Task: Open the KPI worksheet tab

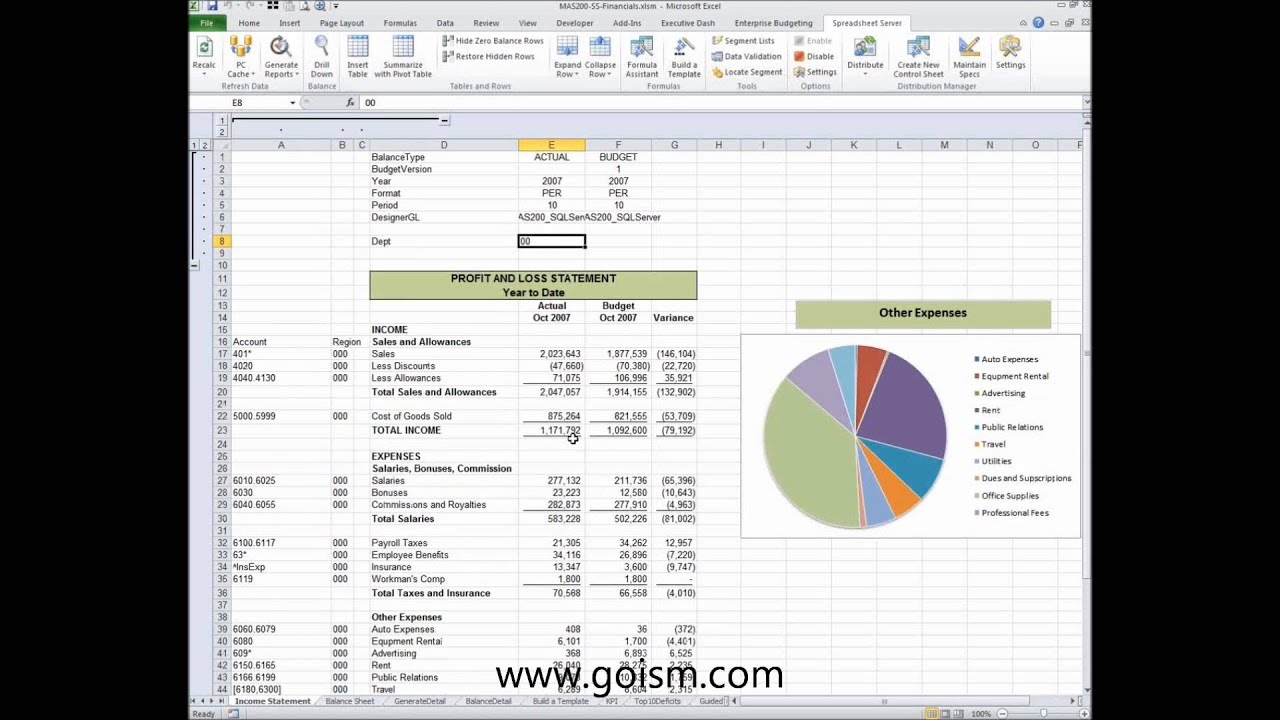Action: pyautogui.click(x=611, y=701)
